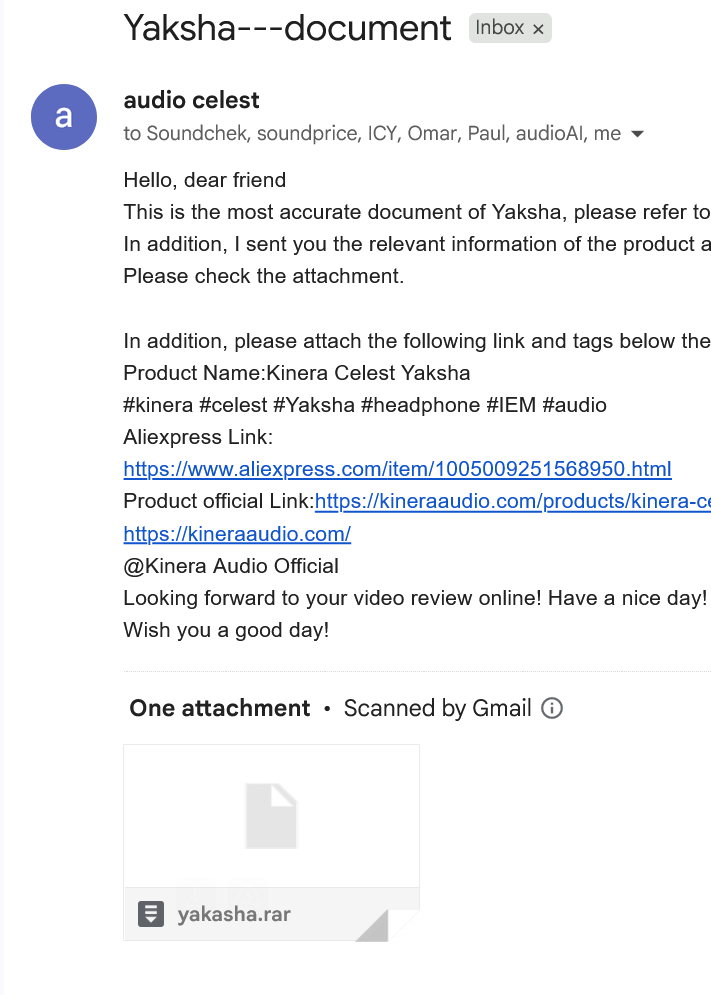Click the recipient list line starting with Soundchek

(x=383, y=133)
